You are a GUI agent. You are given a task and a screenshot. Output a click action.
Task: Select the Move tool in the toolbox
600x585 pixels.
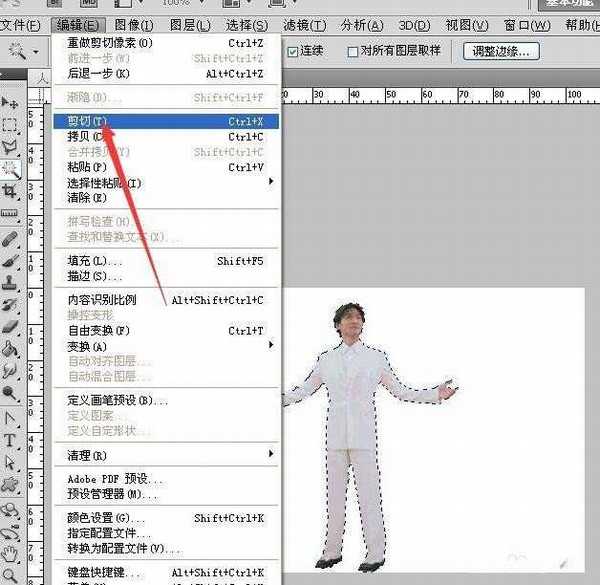pyautogui.click(x=11, y=103)
